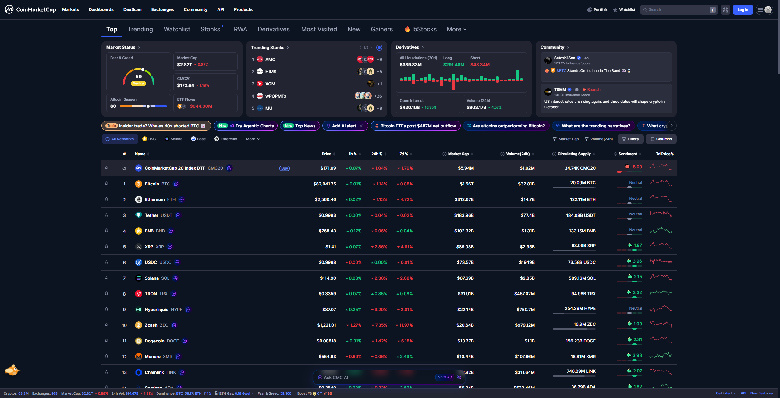The width and height of the screenshot is (780, 398).
Task: Click the blue Log In button
Action: coord(743,9)
